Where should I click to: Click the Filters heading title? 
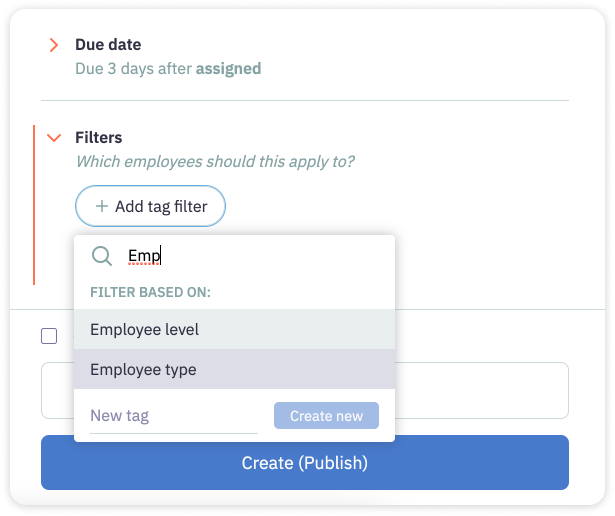(x=99, y=138)
